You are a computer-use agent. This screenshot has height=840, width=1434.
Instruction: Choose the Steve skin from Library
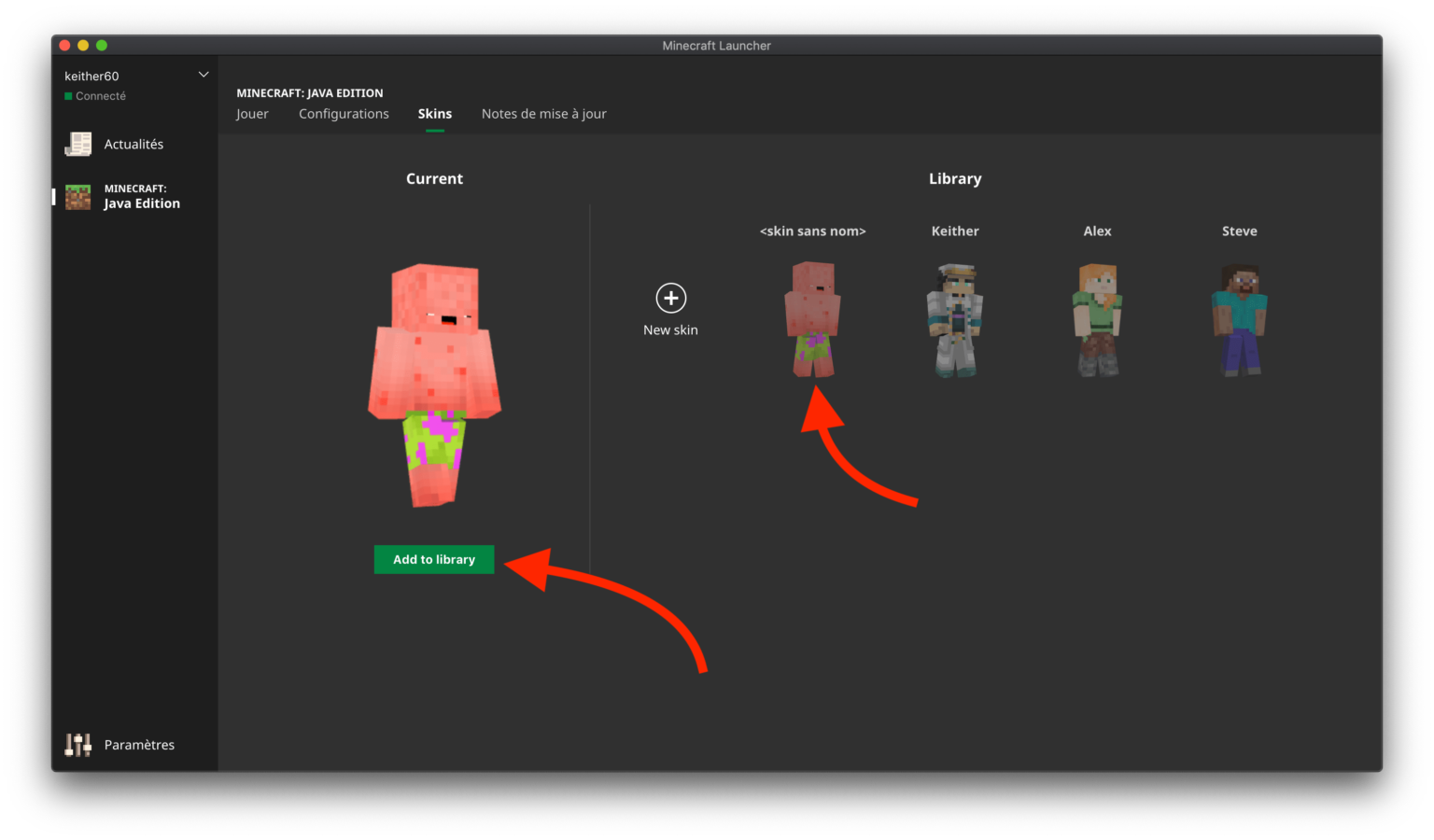(x=1239, y=319)
